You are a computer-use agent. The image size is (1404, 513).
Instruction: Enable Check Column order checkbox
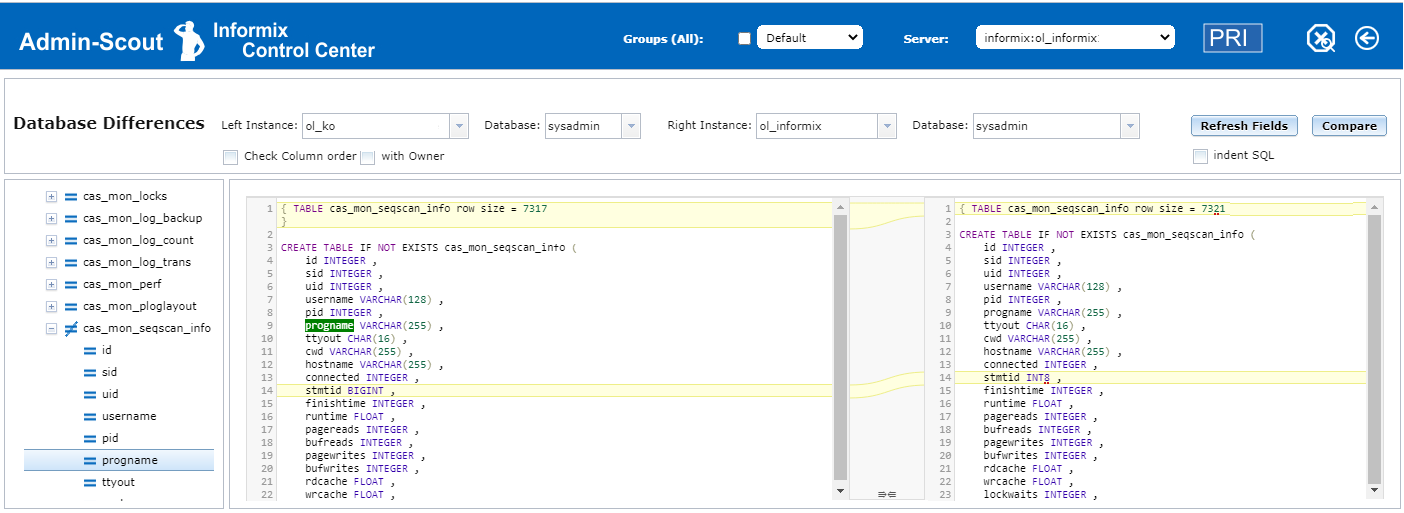(231, 156)
